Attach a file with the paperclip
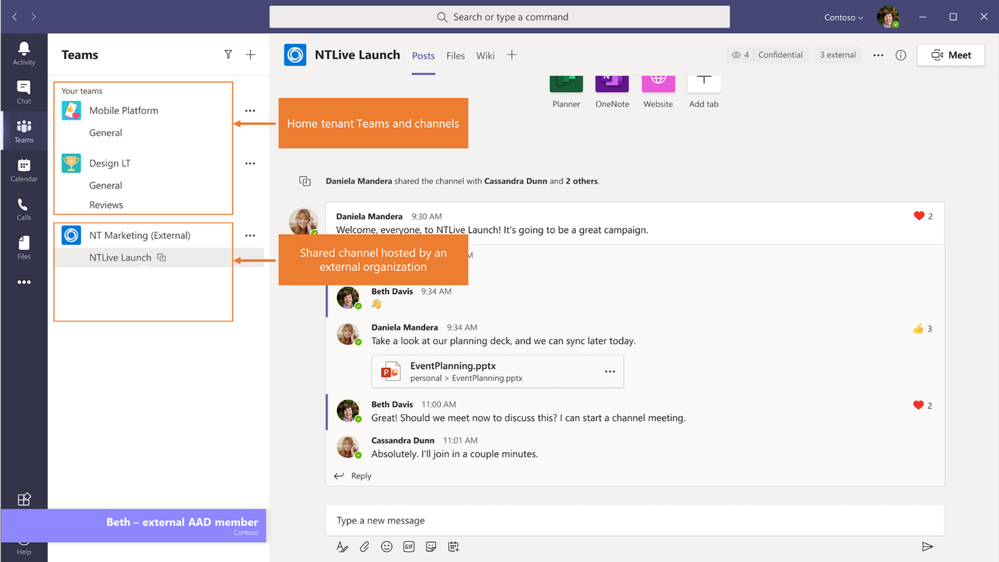Image resolution: width=999 pixels, height=562 pixels. (364, 547)
